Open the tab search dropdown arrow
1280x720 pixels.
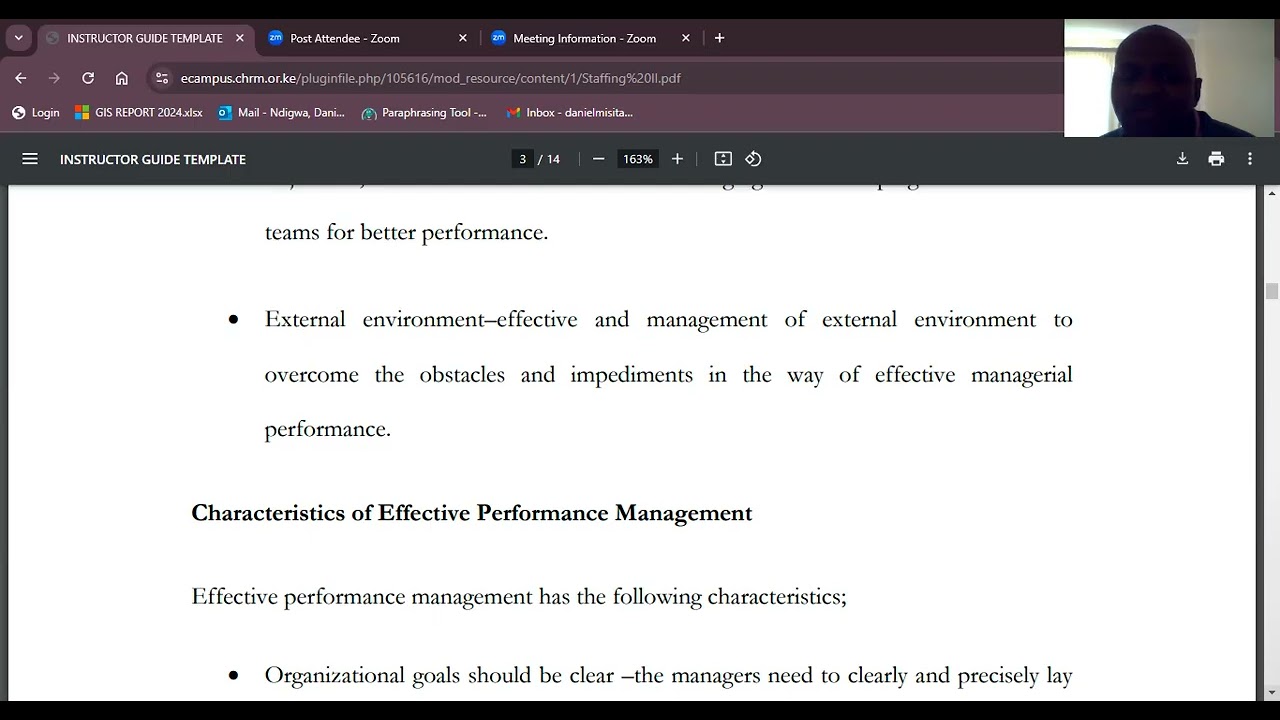point(18,38)
